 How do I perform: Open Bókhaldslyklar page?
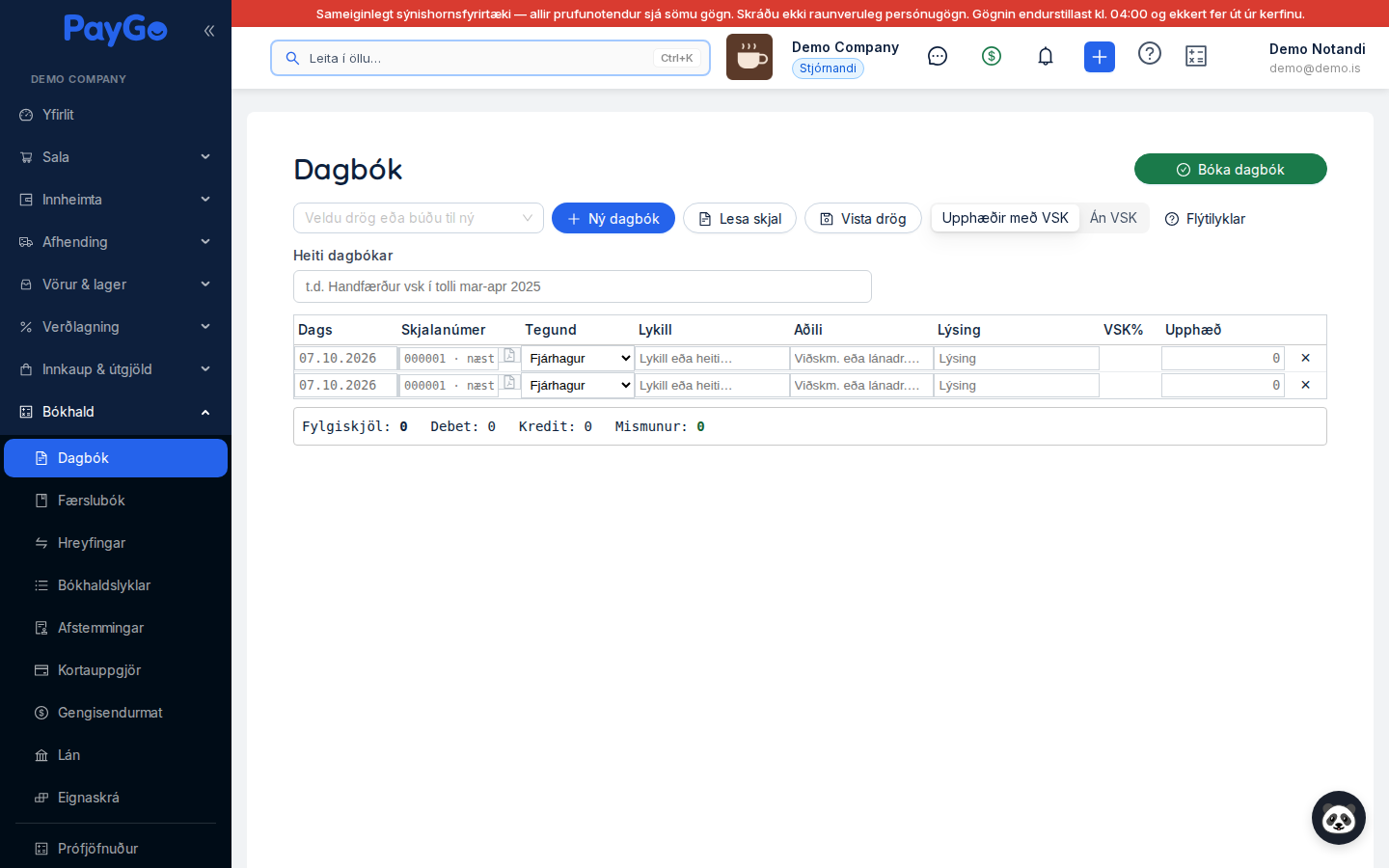(x=116, y=585)
